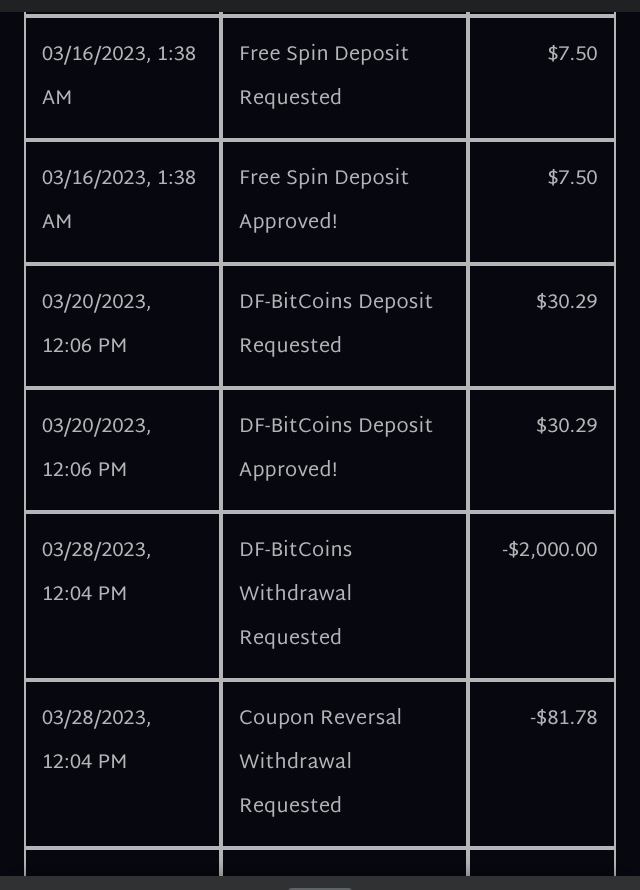Click the $7.50 amount in the Approved row

click(x=572, y=178)
